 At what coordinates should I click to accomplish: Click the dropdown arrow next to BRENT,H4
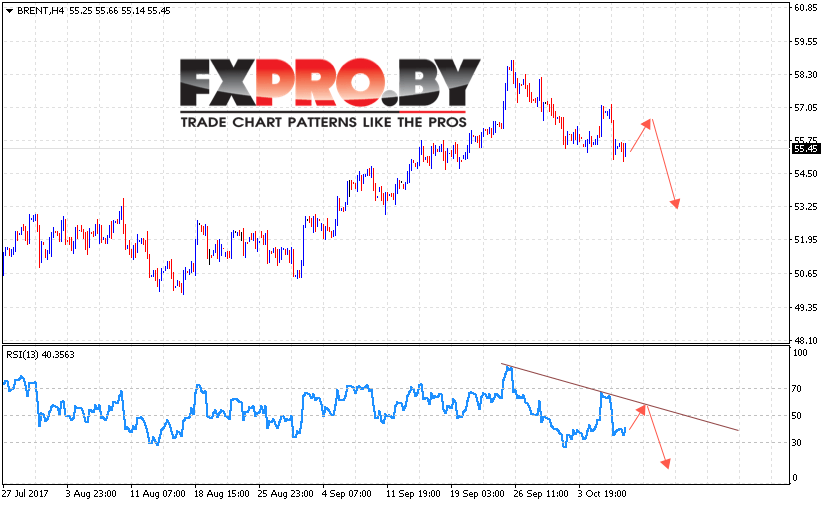click(9, 11)
